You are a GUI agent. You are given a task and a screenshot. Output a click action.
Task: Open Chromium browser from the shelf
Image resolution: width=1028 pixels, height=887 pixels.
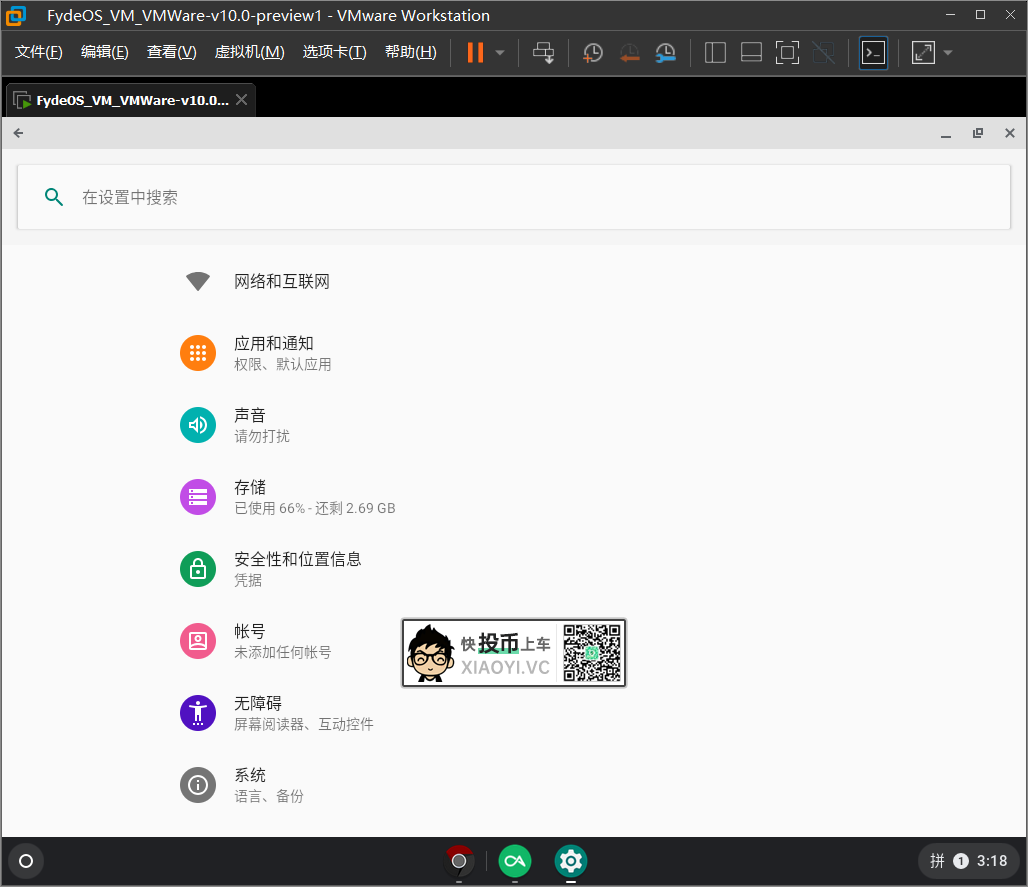(459, 861)
